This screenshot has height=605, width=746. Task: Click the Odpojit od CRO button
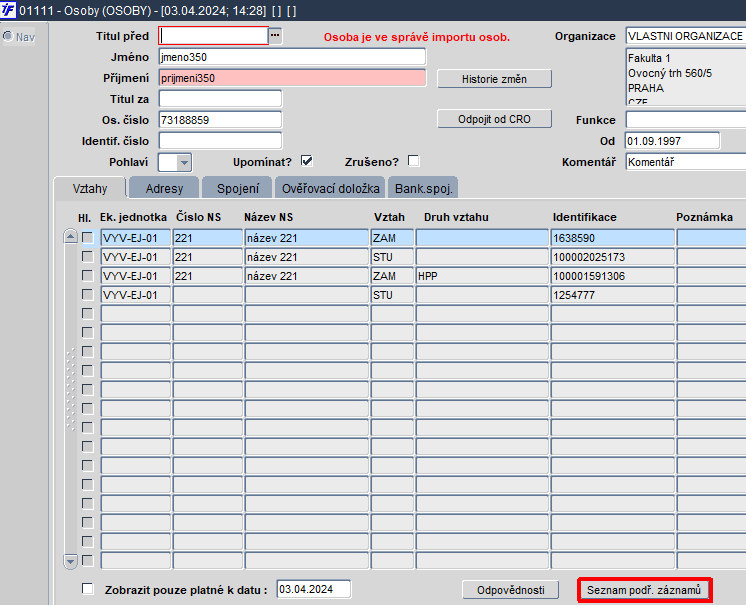click(494, 119)
